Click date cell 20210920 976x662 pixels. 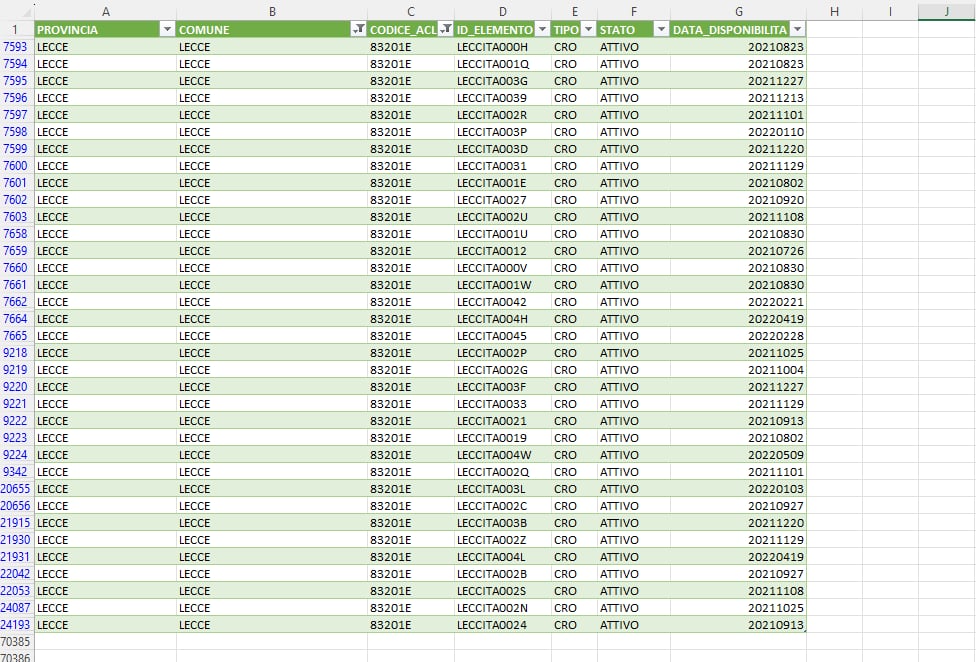pyautogui.click(x=738, y=200)
